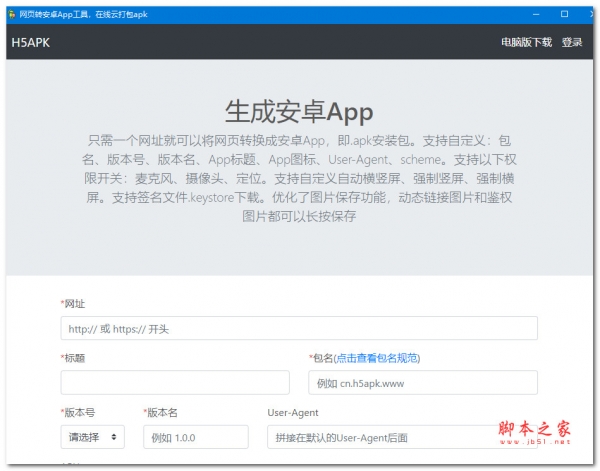Click the 标题 label text
This screenshot has width=600, height=471.
[x=73, y=358]
